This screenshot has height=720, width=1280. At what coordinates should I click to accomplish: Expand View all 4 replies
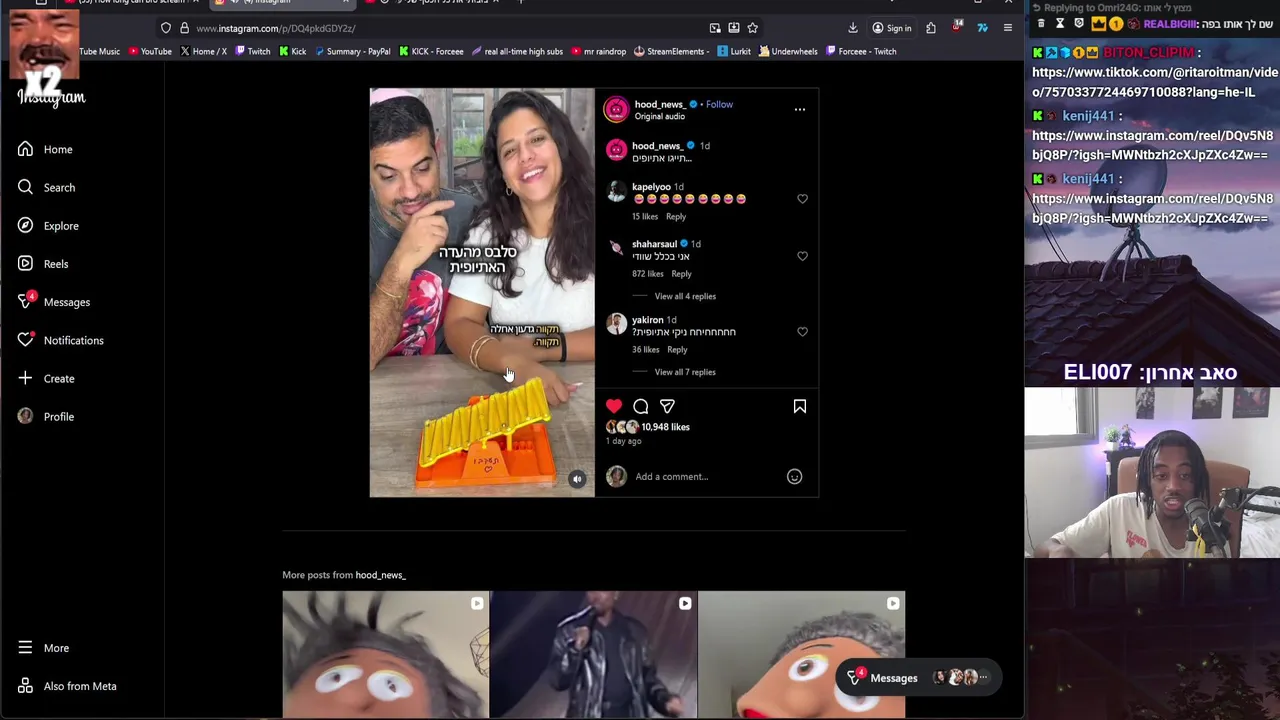(x=685, y=296)
